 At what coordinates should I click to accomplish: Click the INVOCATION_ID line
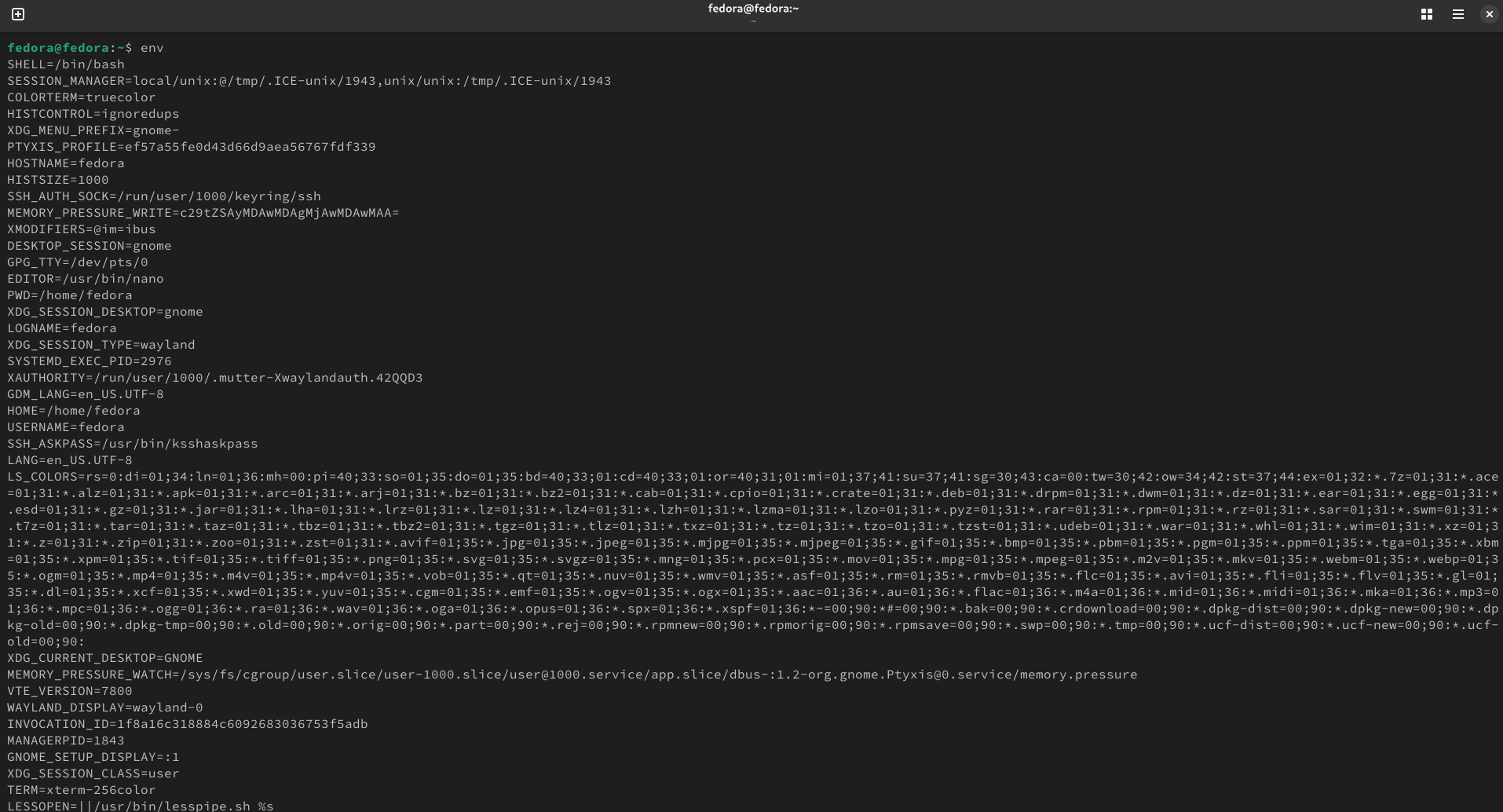click(187, 724)
